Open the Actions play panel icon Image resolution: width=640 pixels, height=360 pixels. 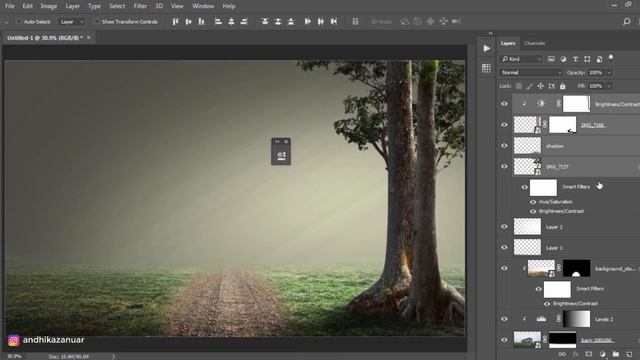487,49
